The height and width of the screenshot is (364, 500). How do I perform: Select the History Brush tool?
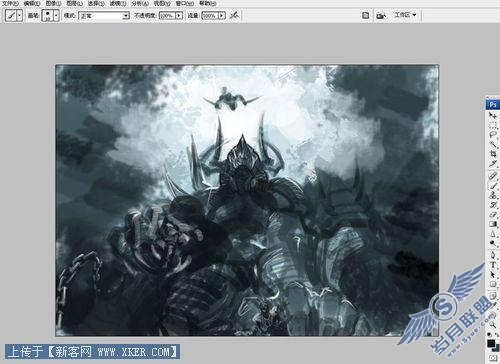coord(493,205)
